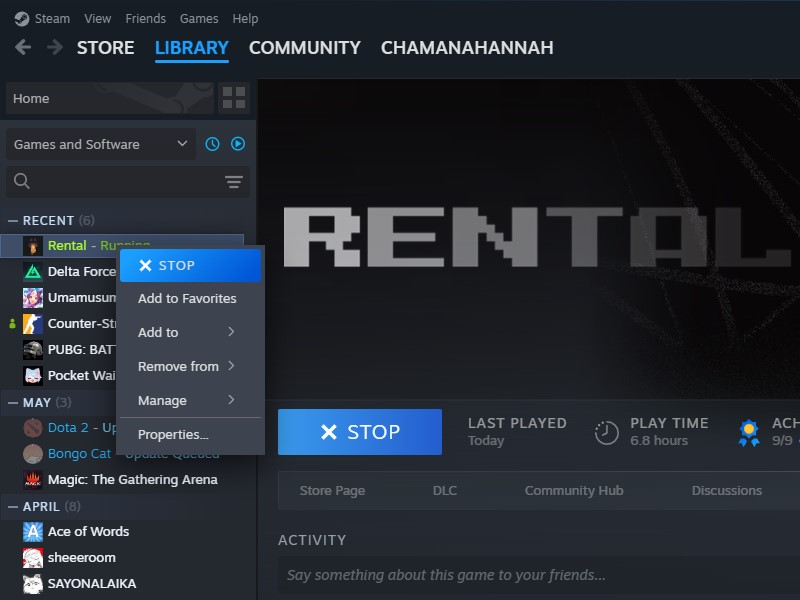The width and height of the screenshot is (800, 600).
Task: Show ready to play filter icon
Action: [x=238, y=144]
